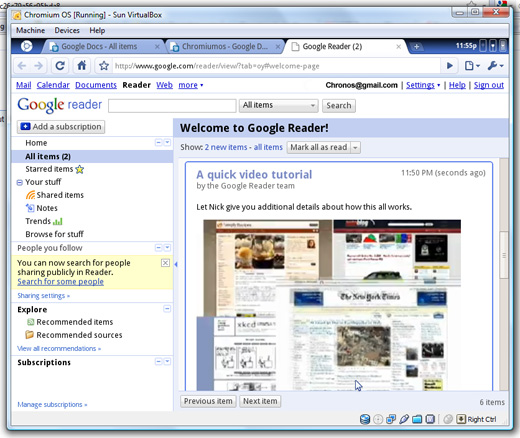Open Subscriptions options dropdown arrow
This screenshot has height=438, width=520.
click(167, 362)
